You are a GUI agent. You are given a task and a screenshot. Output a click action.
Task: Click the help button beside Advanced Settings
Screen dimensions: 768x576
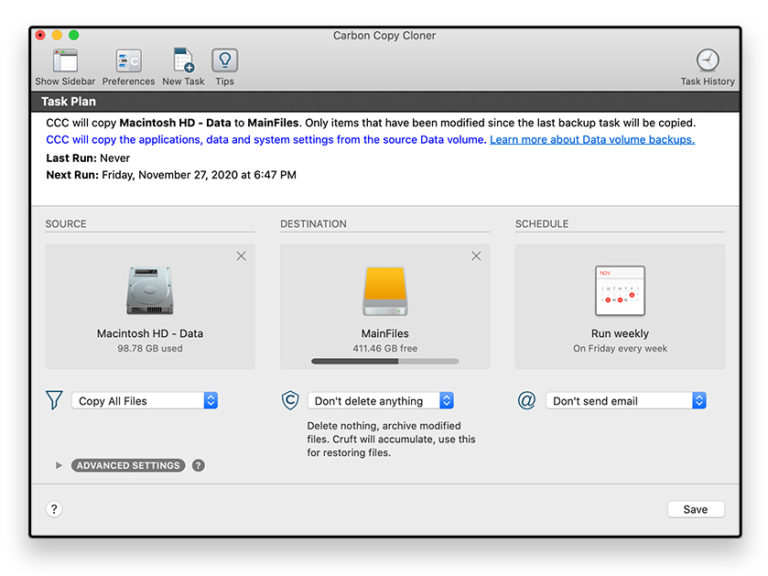click(198, 465)
